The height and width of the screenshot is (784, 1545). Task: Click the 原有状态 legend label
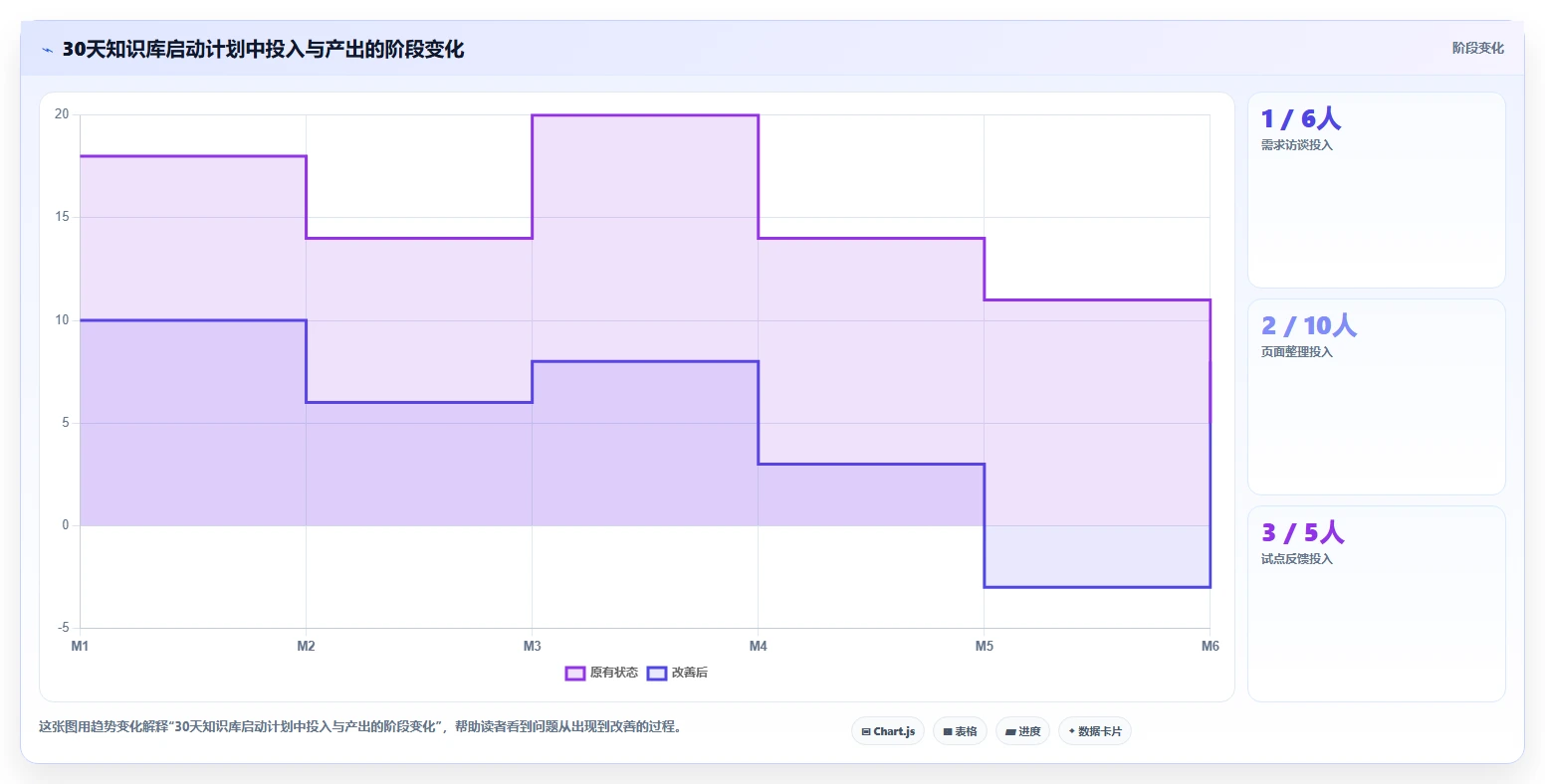[613, 674]
